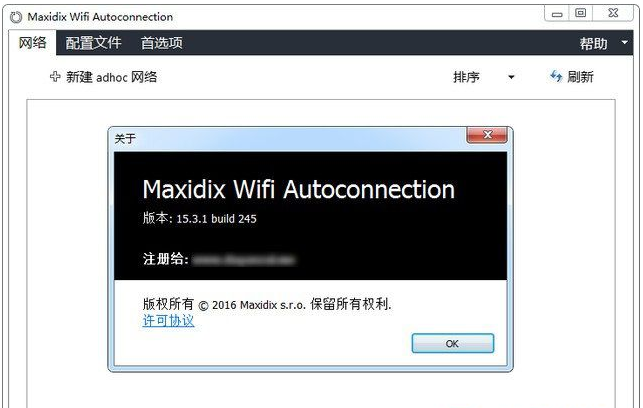Open the dropdown arrow beside 帮助
The width and height of the screenshot is (643, 408).
[x=625, y=42]
